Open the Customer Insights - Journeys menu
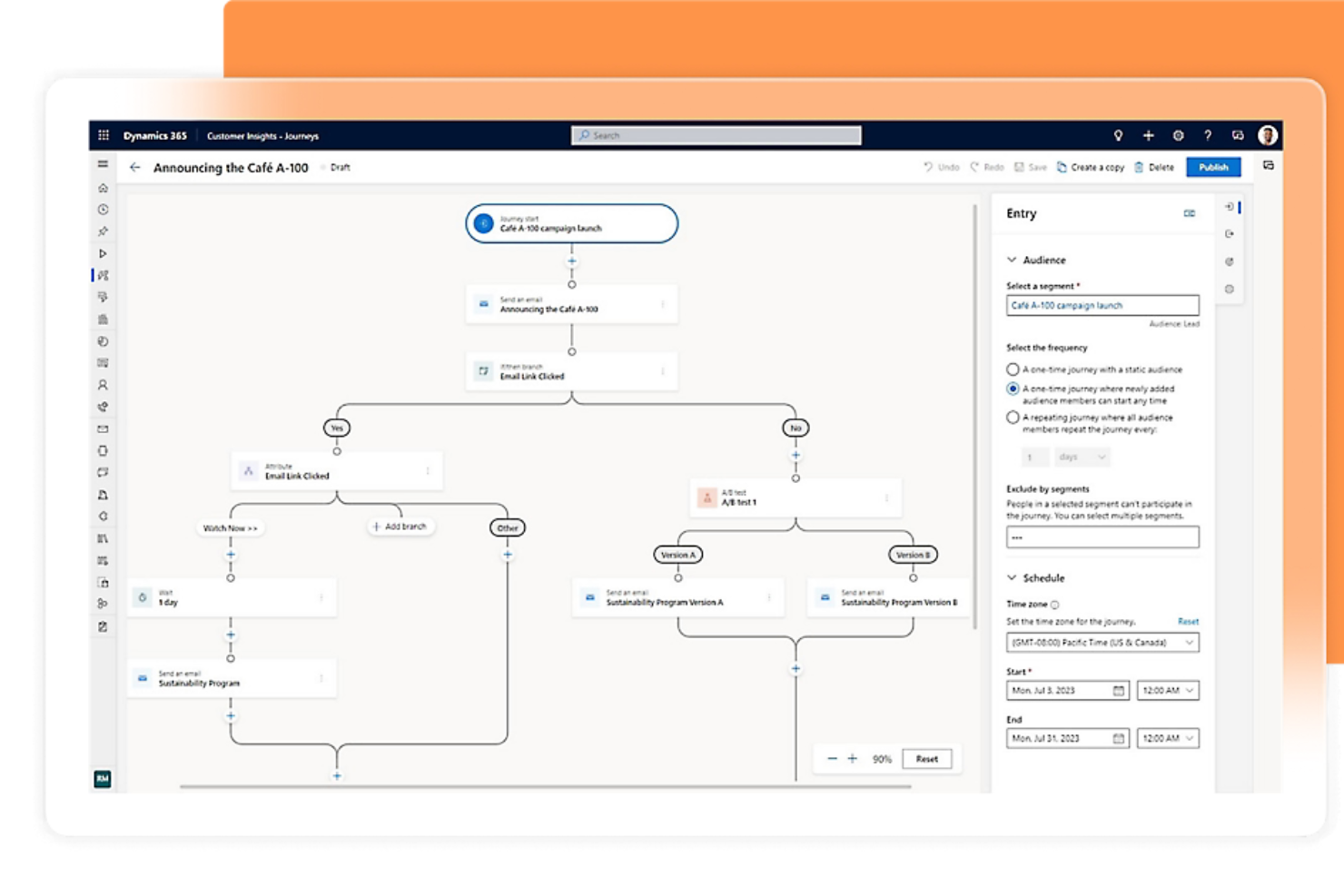Image resolution: width=1344 pixels, height=896 pixels. (x=262, y=134)
